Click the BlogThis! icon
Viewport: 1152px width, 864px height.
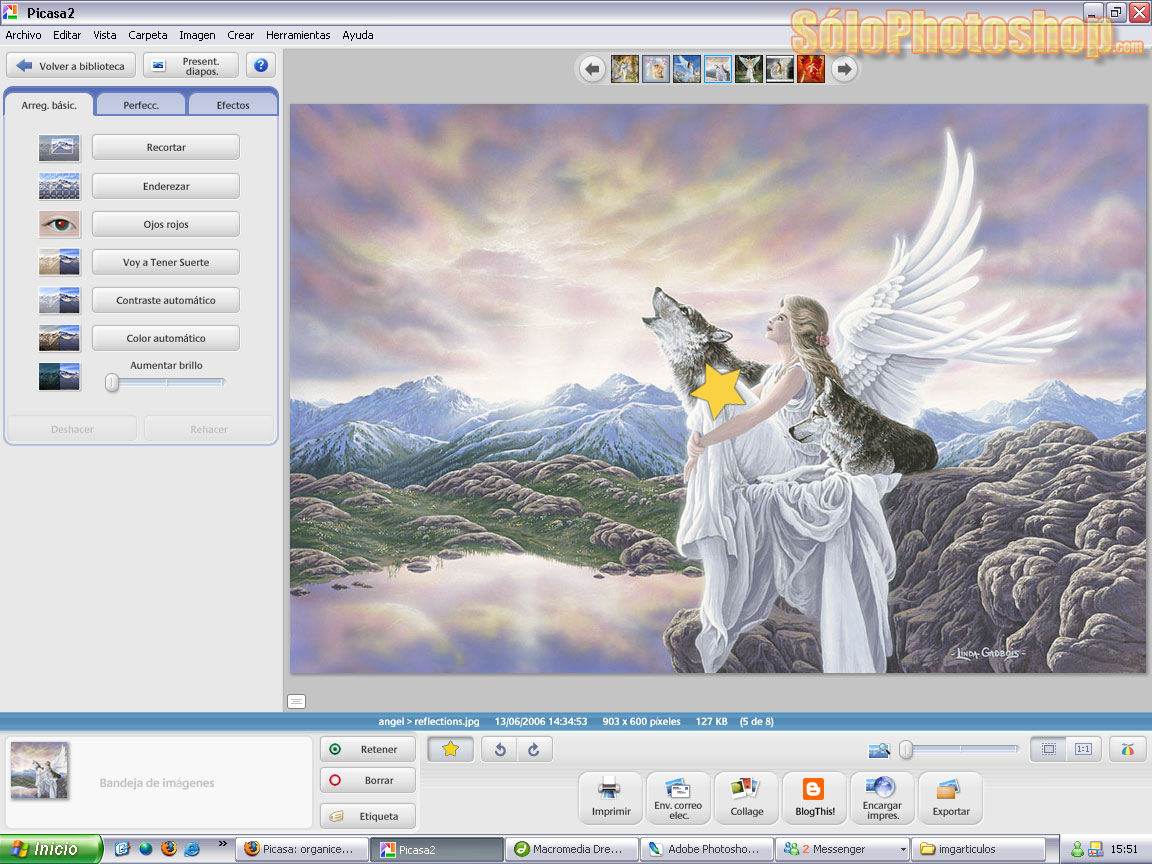click(814, 789)
